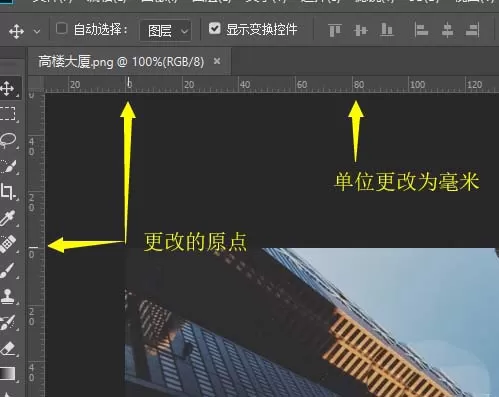Uncheck the 显示变换控件 checkbox
The height and width of the screenshot is (397, 499).
pos(215,28)
